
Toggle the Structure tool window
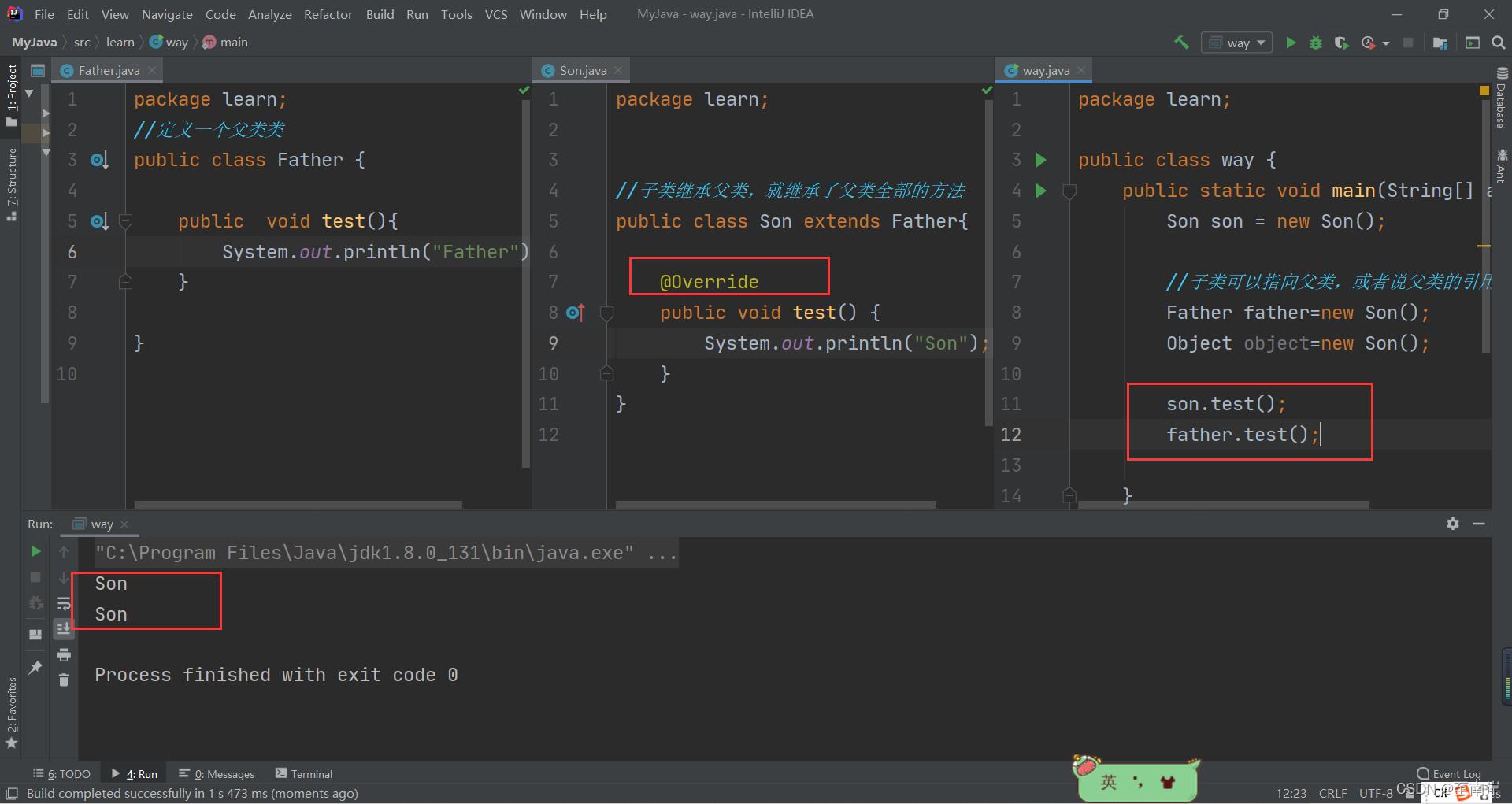point(11,185)
